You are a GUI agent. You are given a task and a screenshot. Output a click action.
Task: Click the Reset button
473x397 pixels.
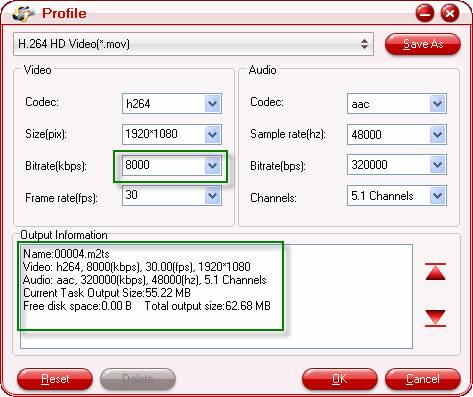(x=55, y=379)
